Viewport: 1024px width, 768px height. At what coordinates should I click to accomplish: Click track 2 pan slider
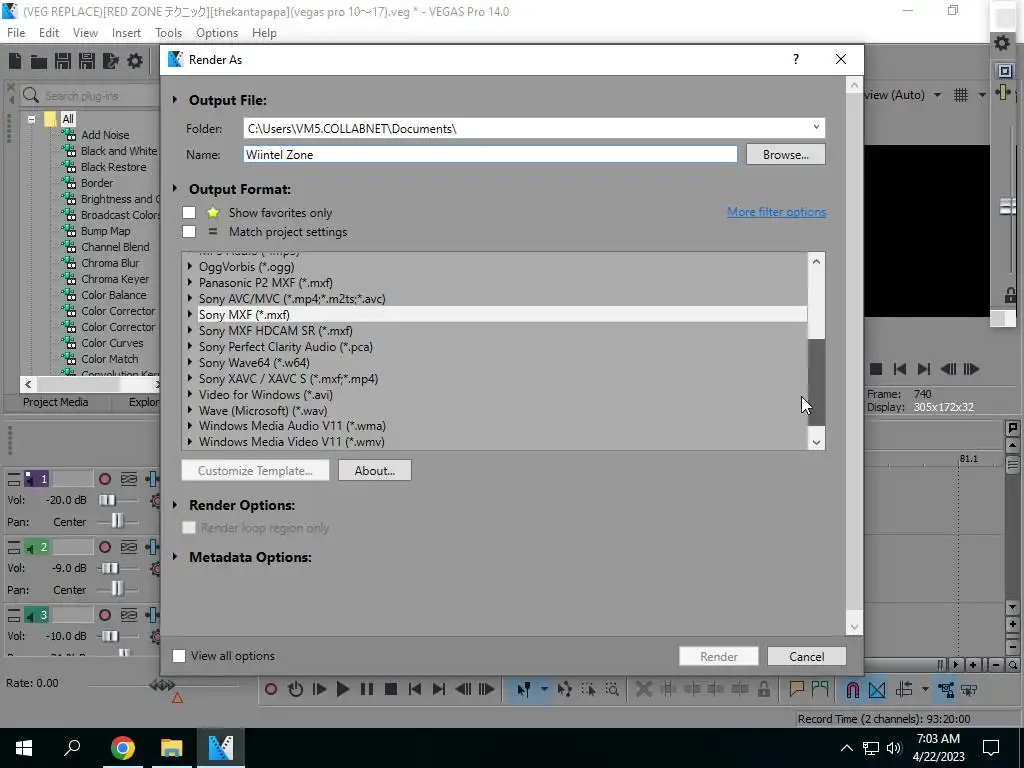pyautogui.click(x=117, y=589)
